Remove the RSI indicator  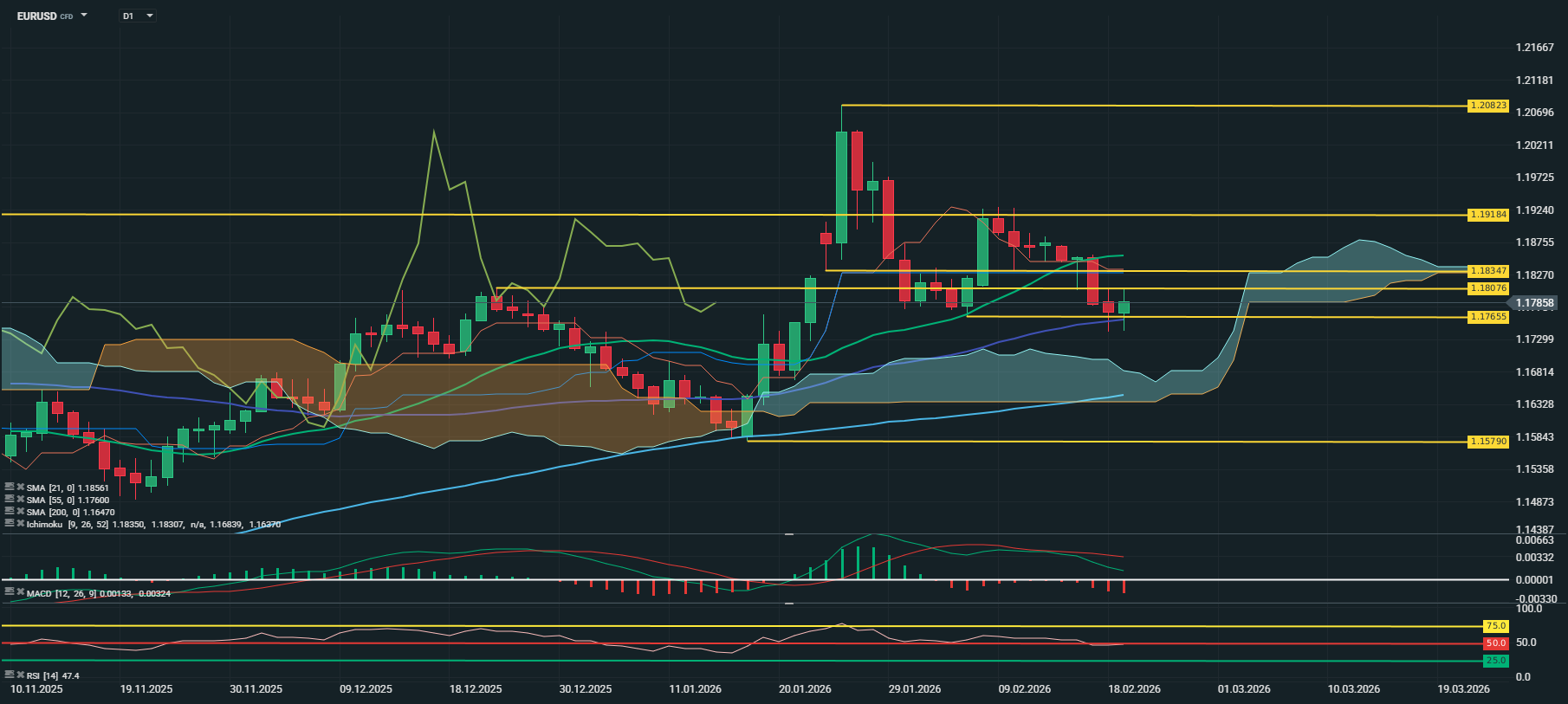click(20, 675)
